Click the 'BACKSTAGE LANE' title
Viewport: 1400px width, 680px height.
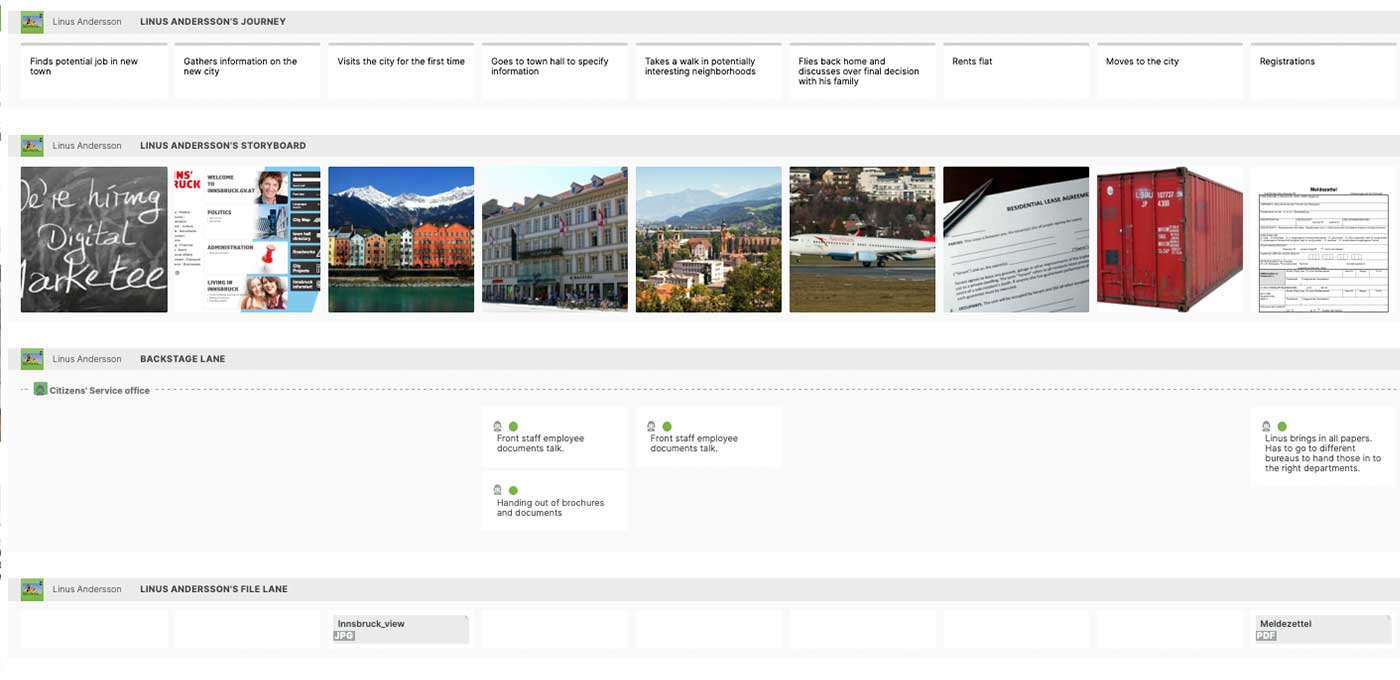[x=183, y=359]
